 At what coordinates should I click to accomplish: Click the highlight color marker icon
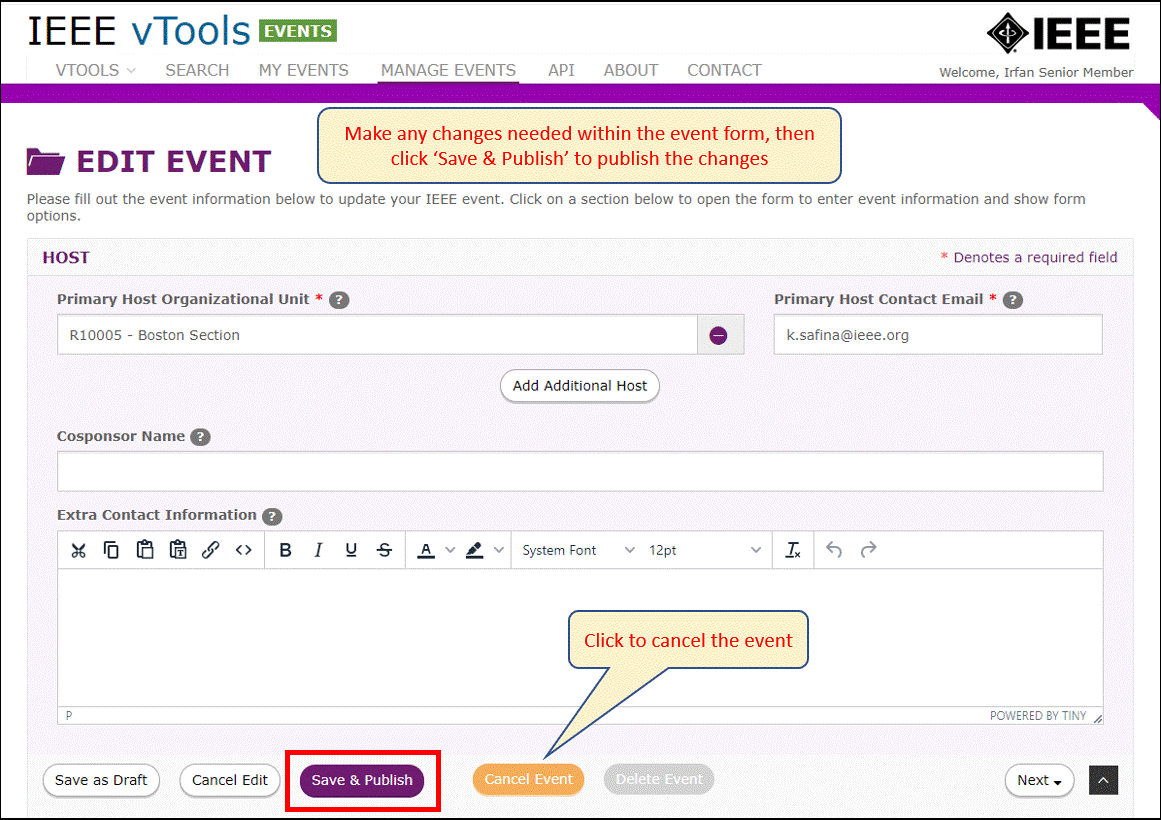click(475, 550)
